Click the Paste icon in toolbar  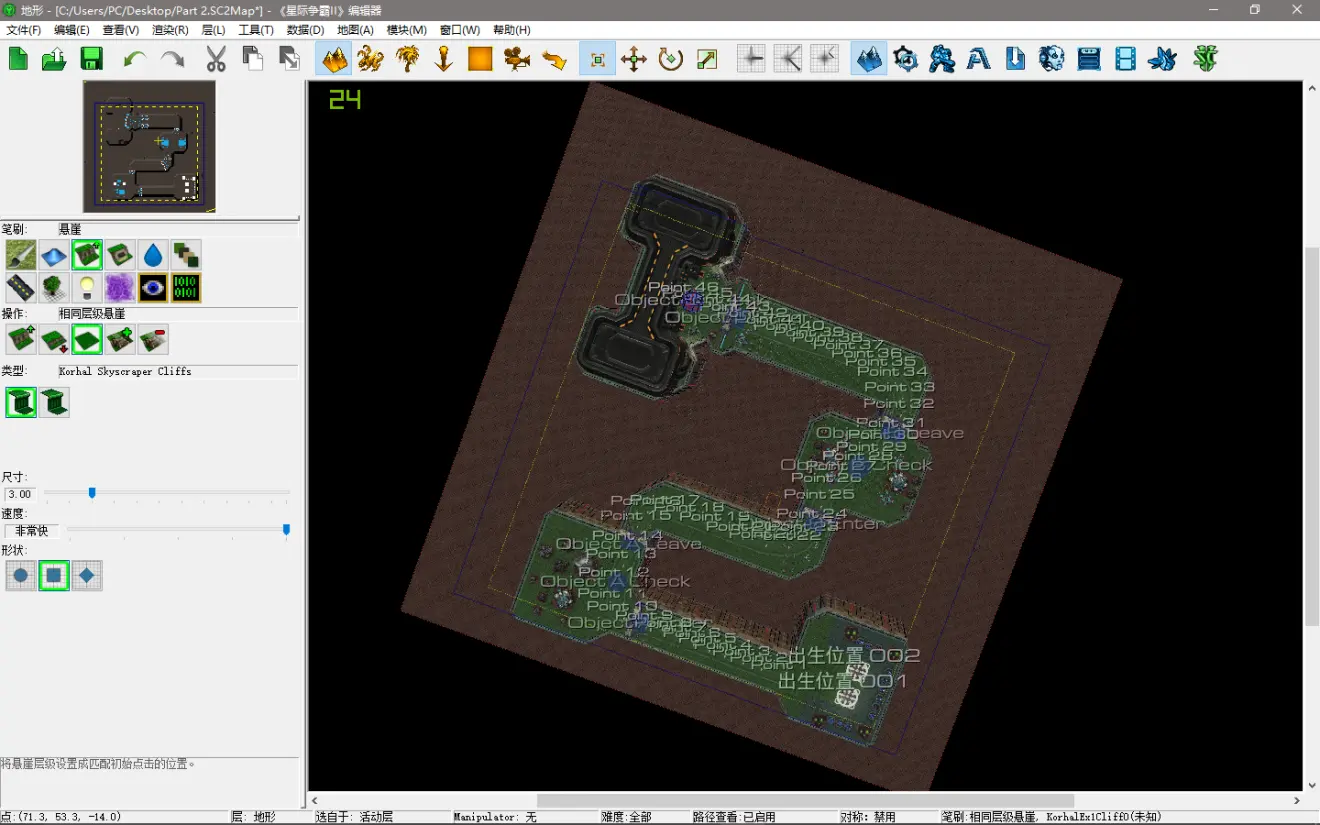pyautogui.click(x=290, y=59)
